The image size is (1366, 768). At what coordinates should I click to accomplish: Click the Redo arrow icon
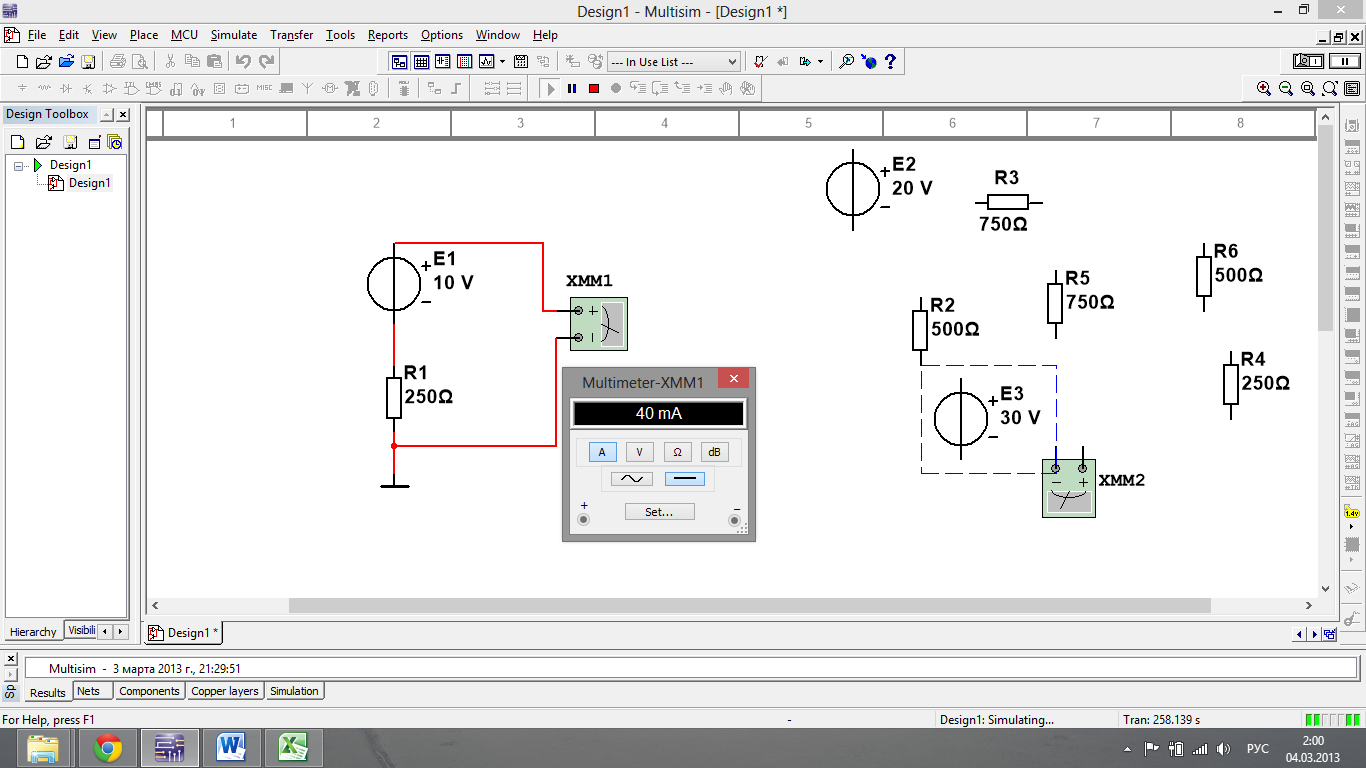click(266, 62)
